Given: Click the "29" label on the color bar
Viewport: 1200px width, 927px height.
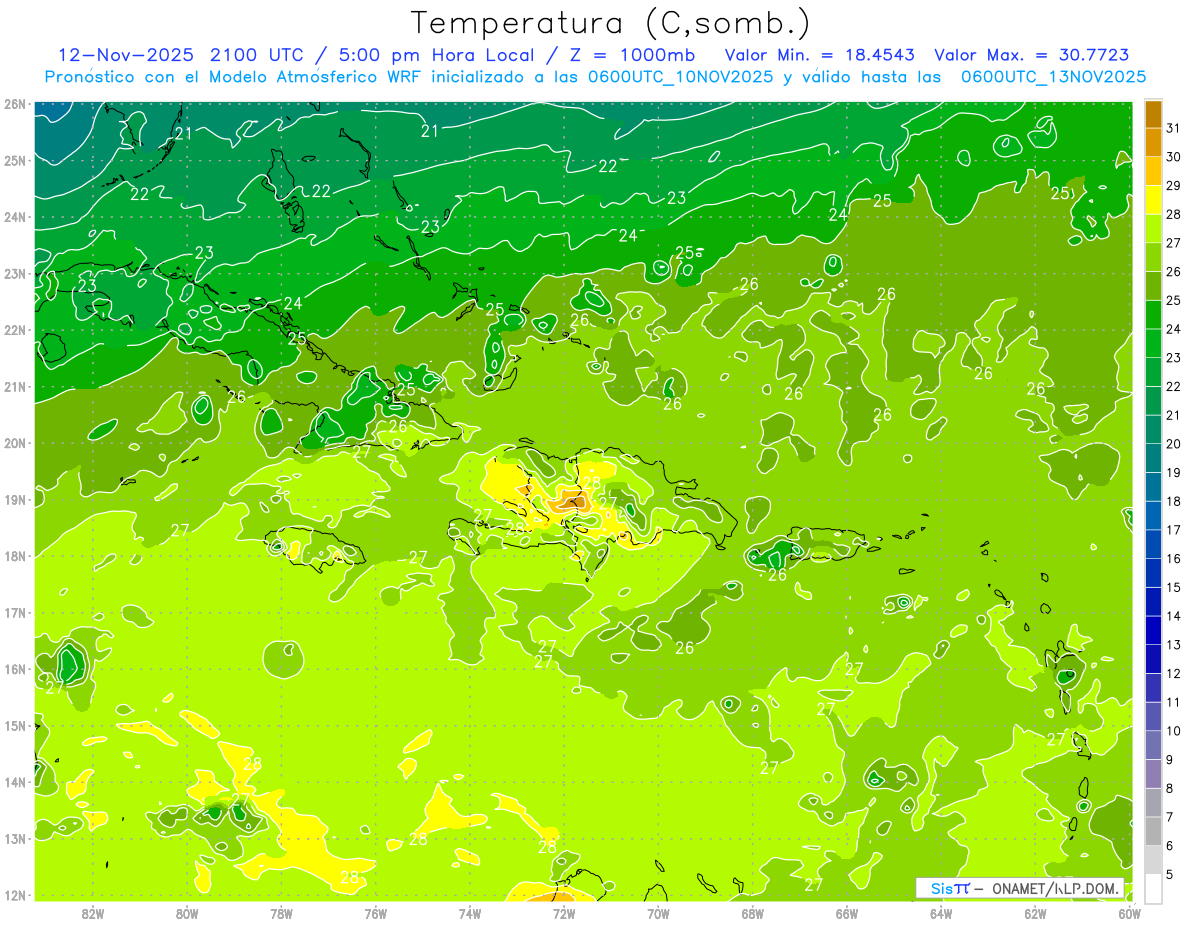Looking at the screenshot, I should coord(1174,186).
